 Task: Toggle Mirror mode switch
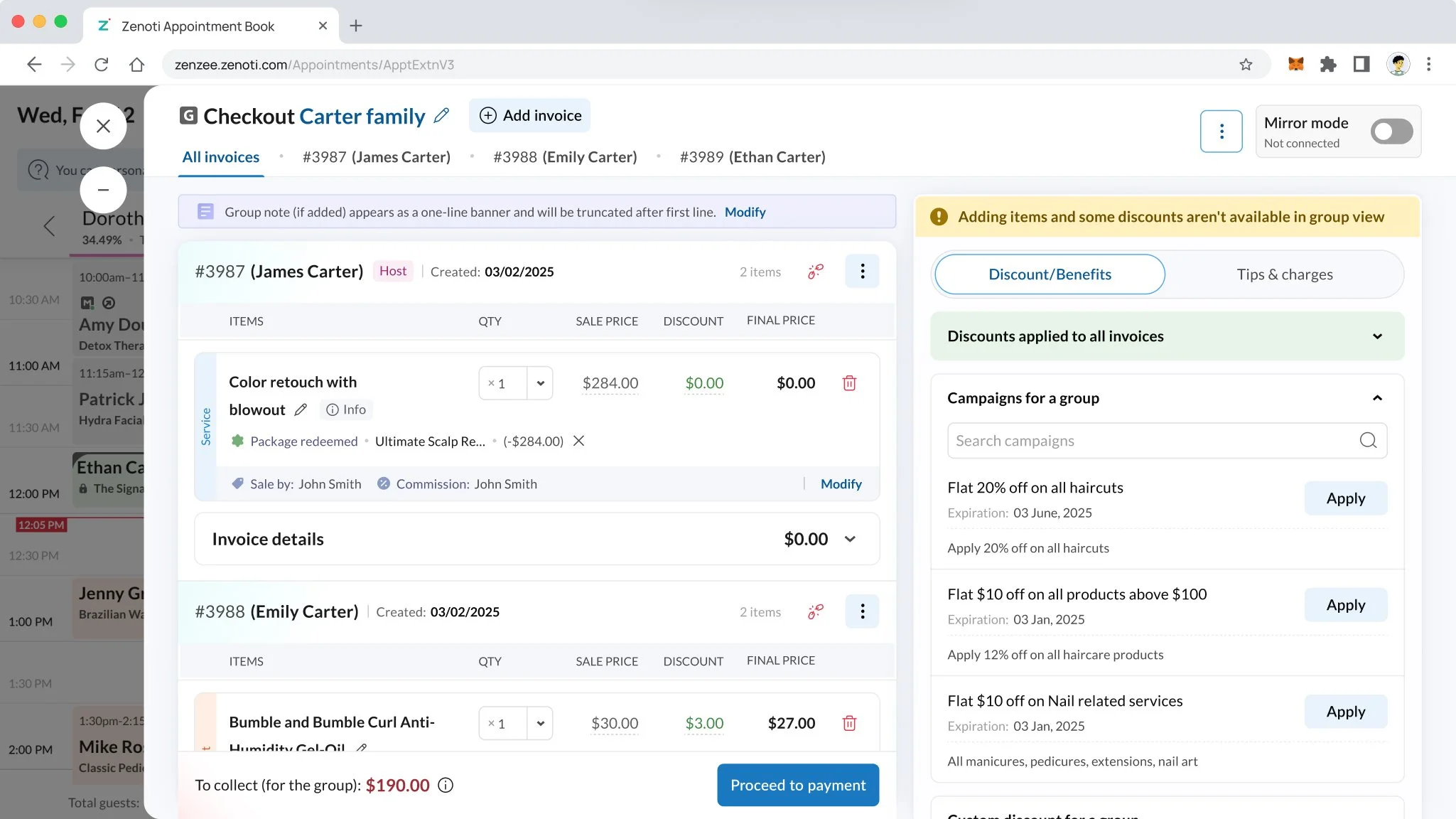point(1391,132)
